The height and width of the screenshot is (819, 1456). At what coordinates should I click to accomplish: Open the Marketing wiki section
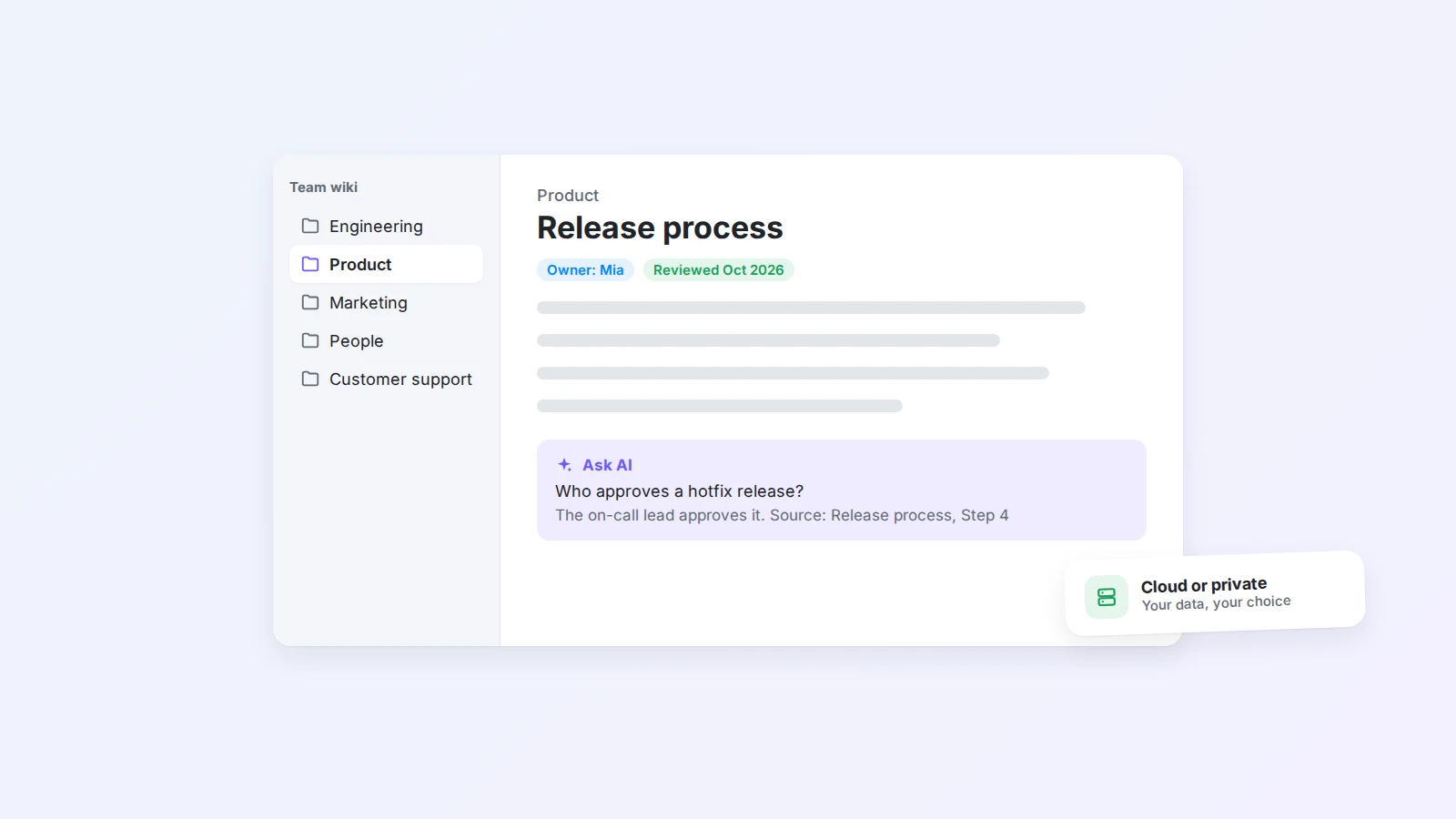coord(386,302)
